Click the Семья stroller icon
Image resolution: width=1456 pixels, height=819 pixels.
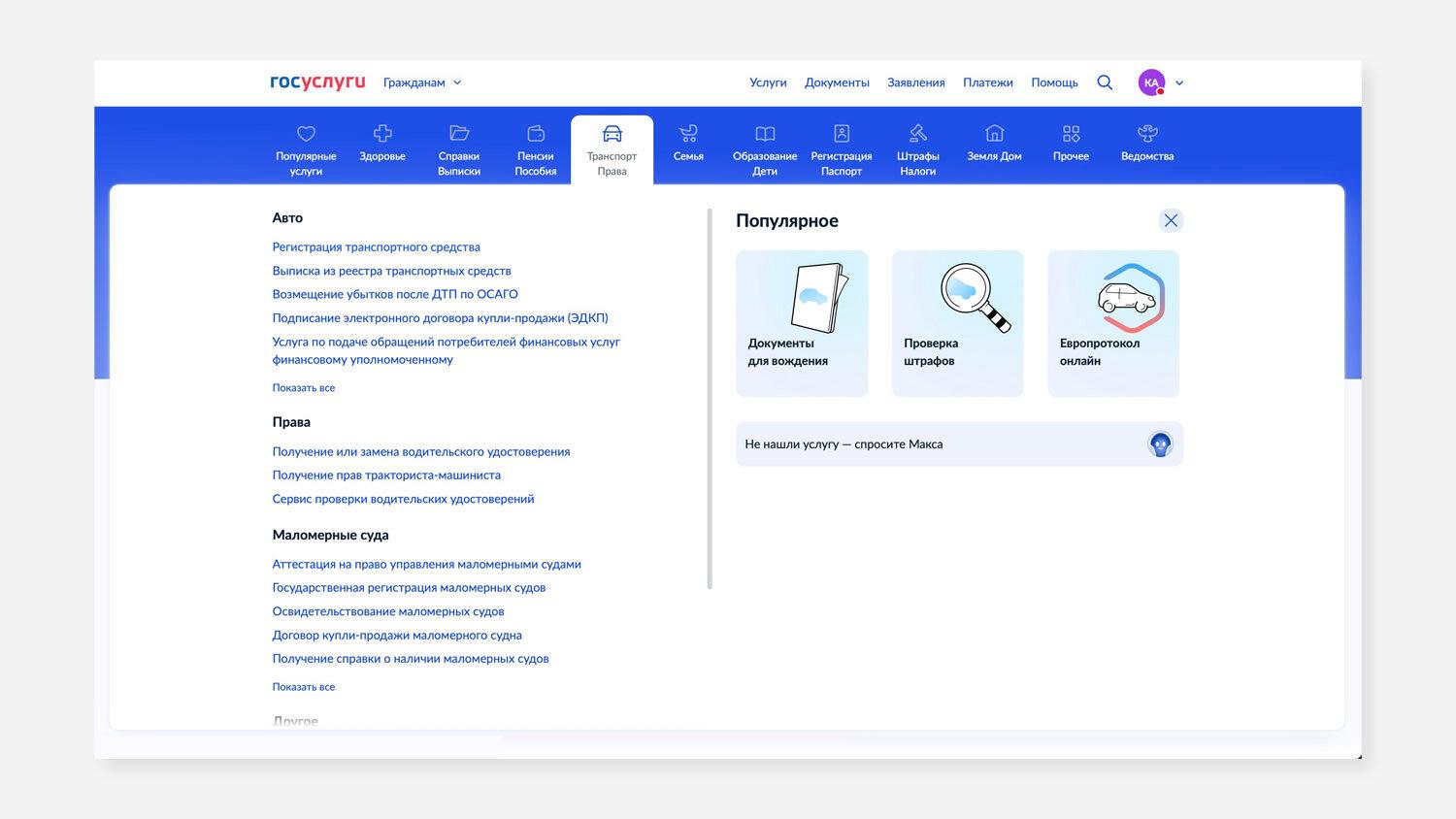688,134
